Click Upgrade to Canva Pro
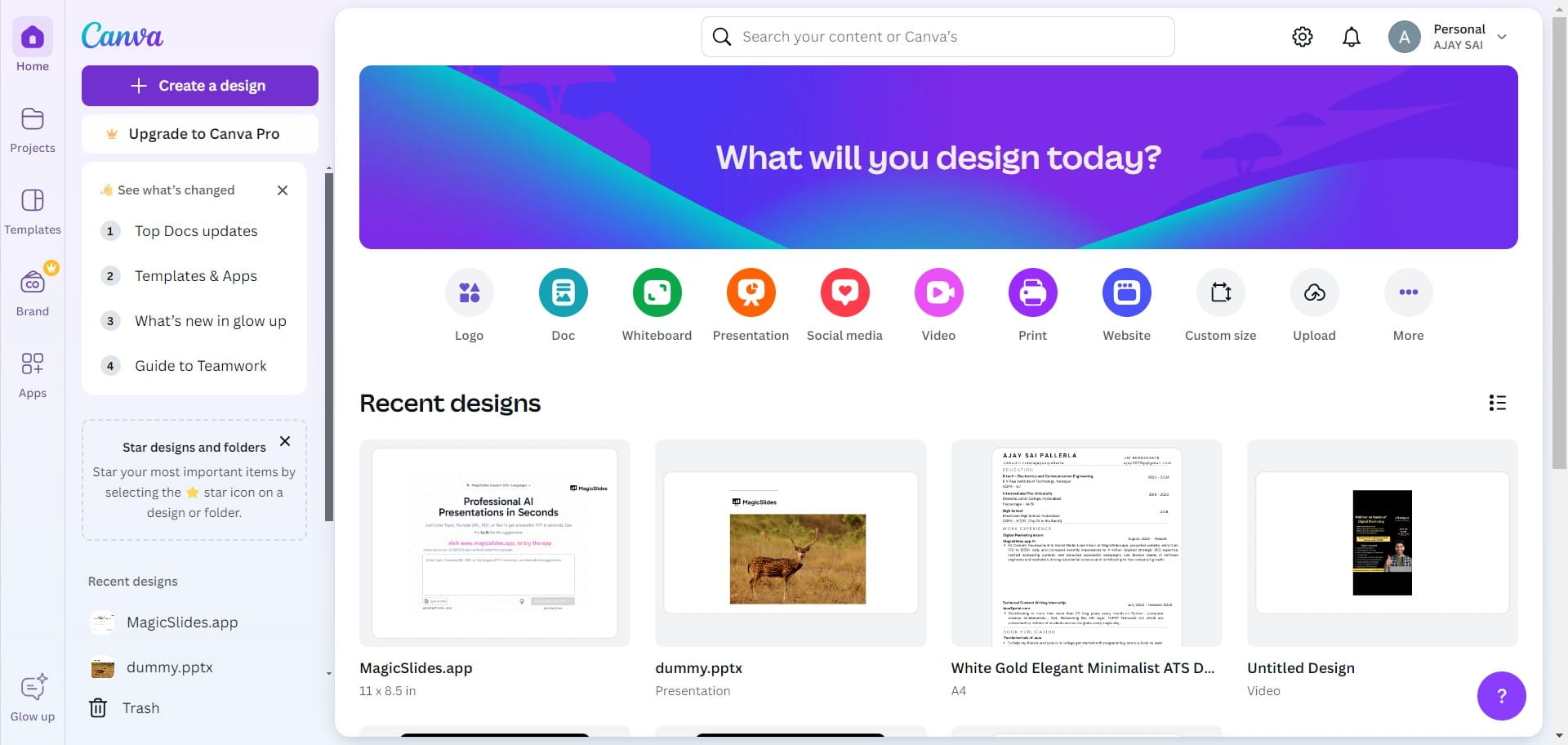Screen dimensions: 1568x745 pos(200,134)
